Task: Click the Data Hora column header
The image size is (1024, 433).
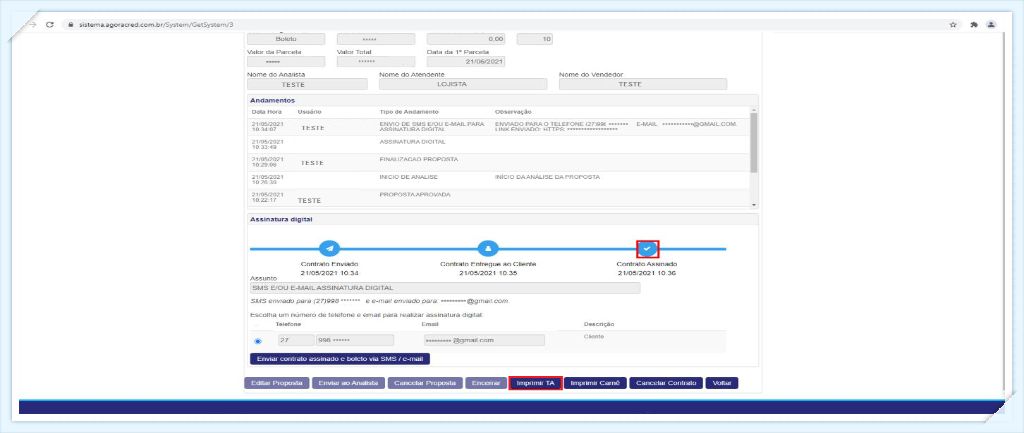Action: pos(266,112)
